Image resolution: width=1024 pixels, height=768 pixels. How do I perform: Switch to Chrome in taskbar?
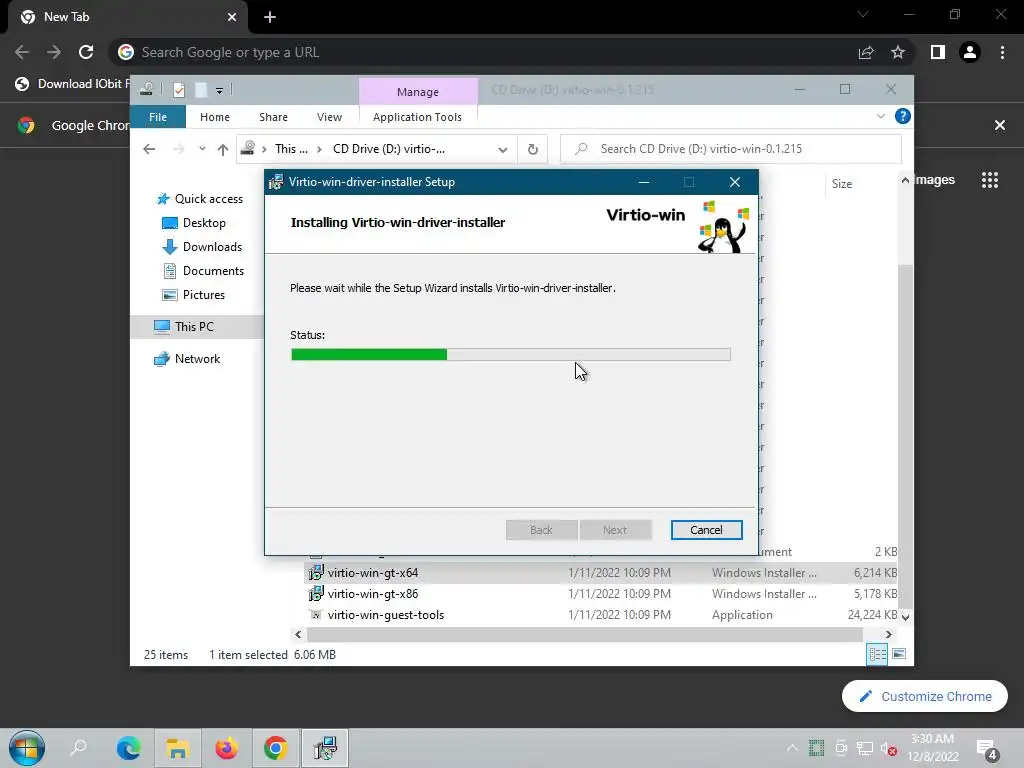pos(276,748)
